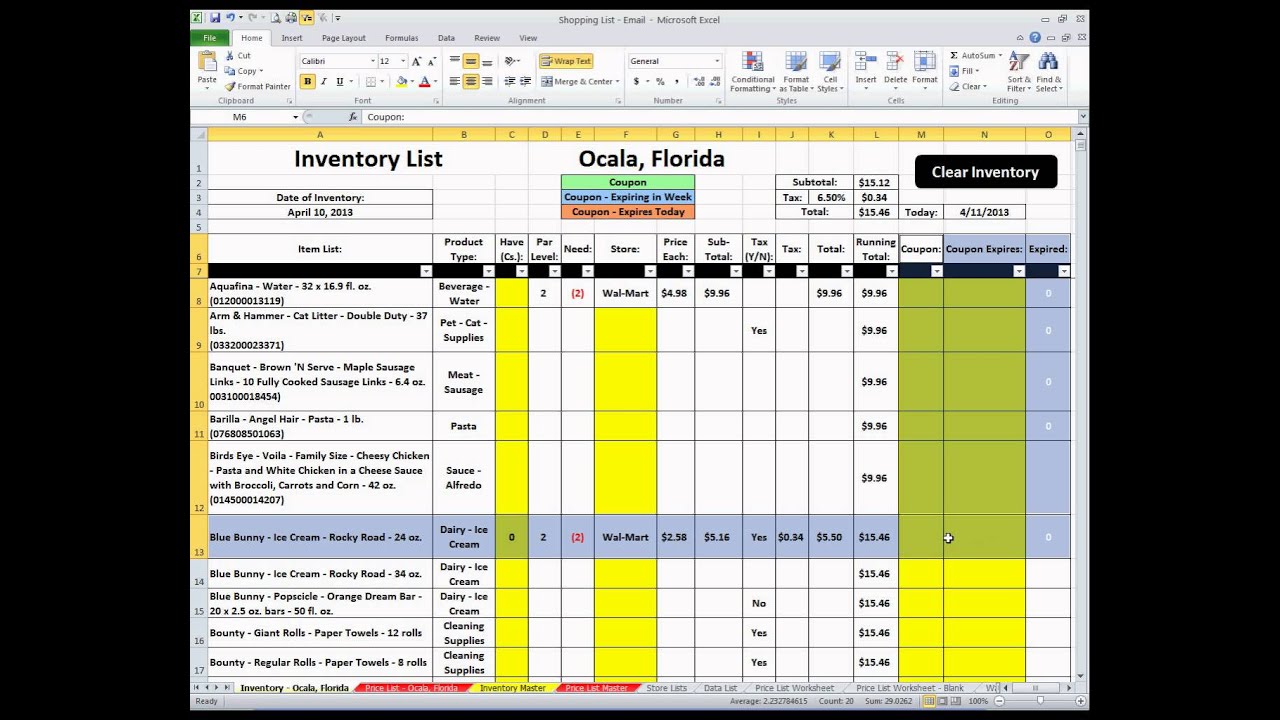Click the Clear button in Editing group
This screenshot has width=1280, height=720.
(x=969, y=87)
